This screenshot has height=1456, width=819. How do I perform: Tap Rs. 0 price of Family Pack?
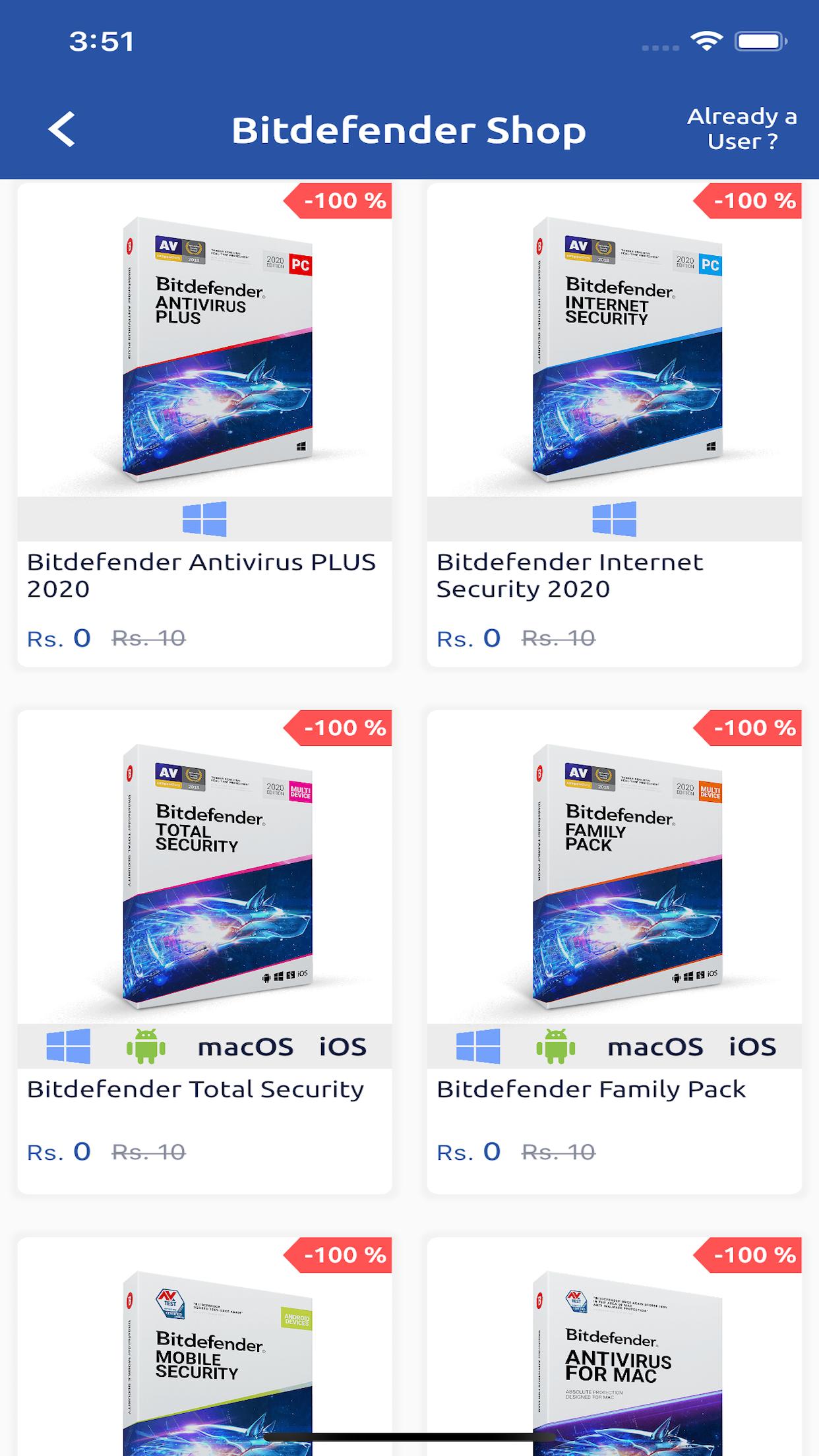click(x=468, y=1152)
